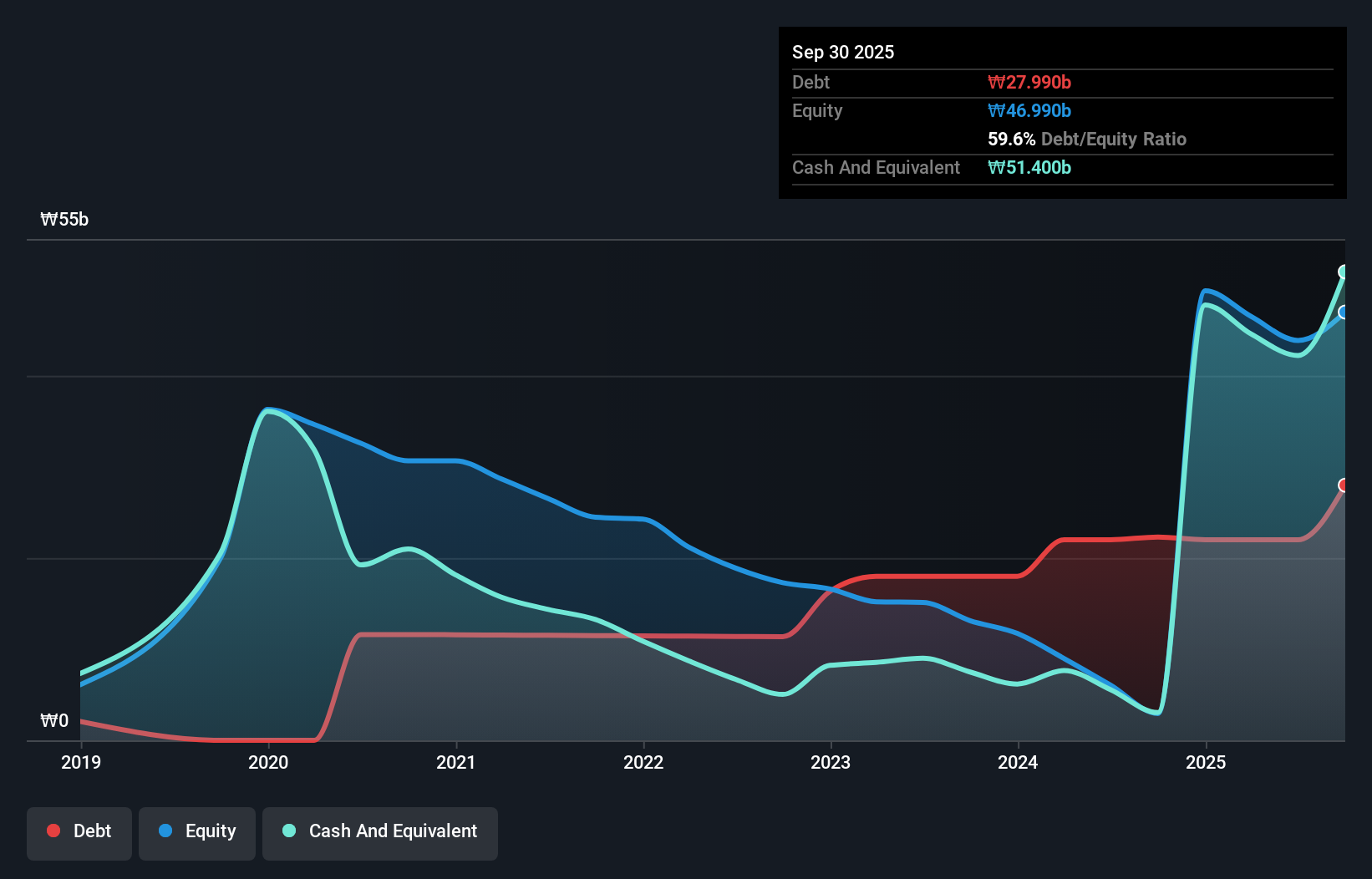1372x879 pixels.
Task: Click the ₩55b gridline label
Action: coord(64,220)
